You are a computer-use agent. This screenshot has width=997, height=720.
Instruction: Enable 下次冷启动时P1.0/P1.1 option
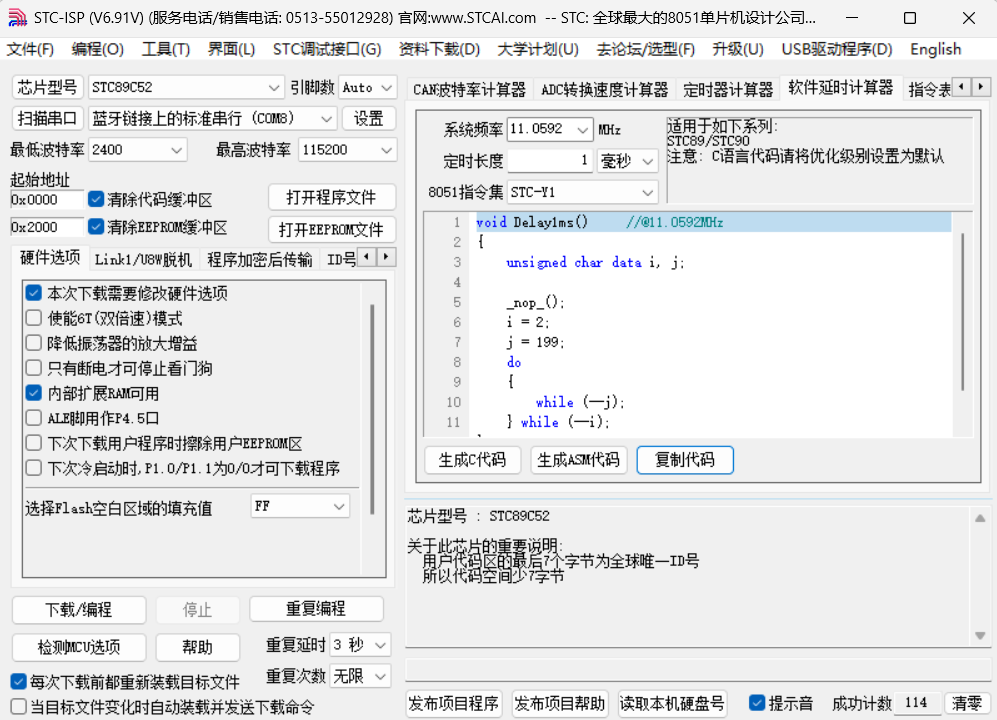coord(34,468)
